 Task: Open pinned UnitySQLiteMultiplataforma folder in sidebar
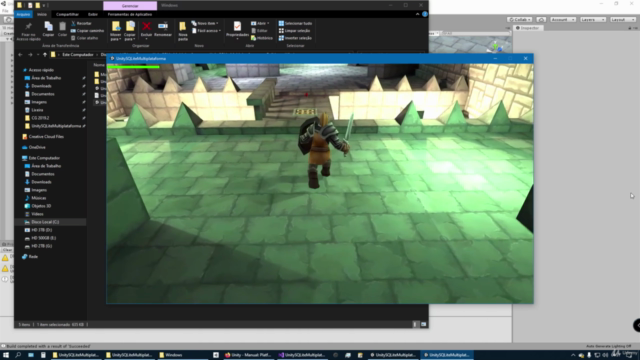[56, 126]
